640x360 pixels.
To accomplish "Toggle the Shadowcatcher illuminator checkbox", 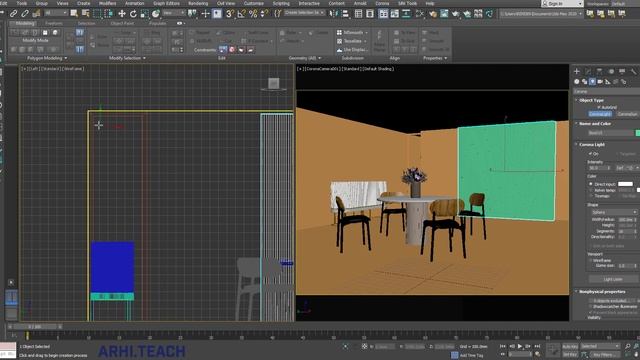I will 590,306.
